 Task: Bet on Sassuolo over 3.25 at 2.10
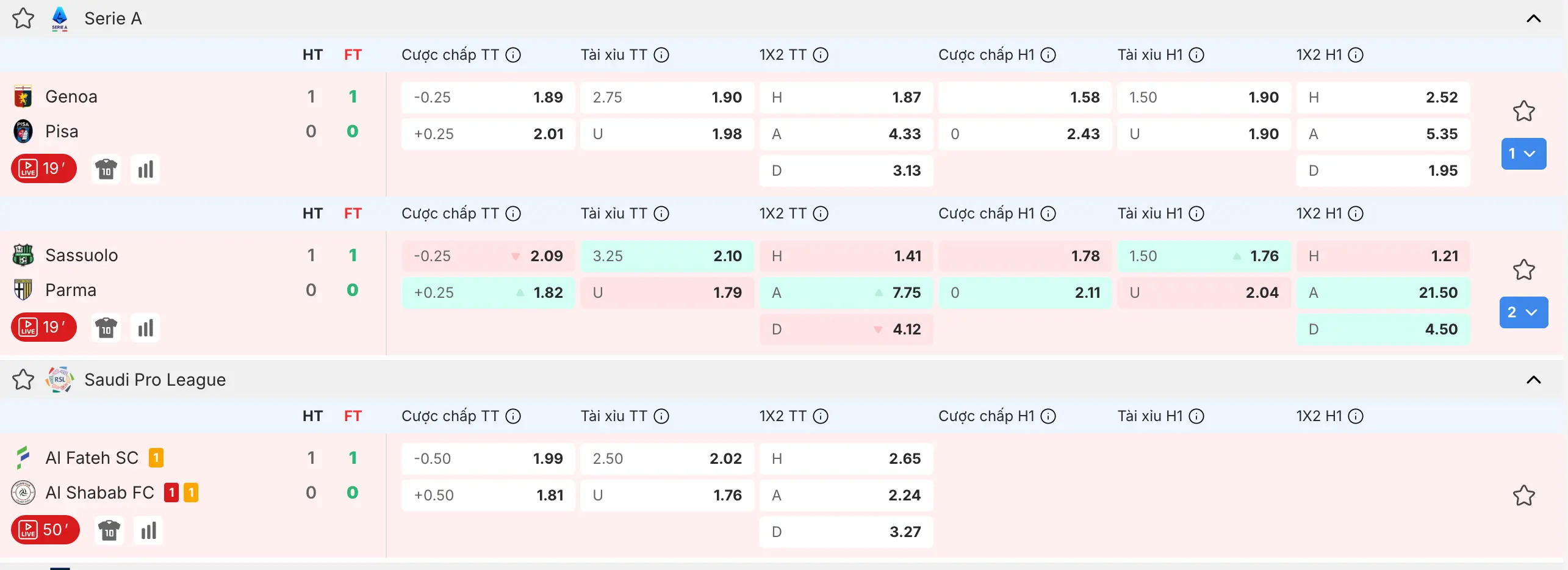667,256
